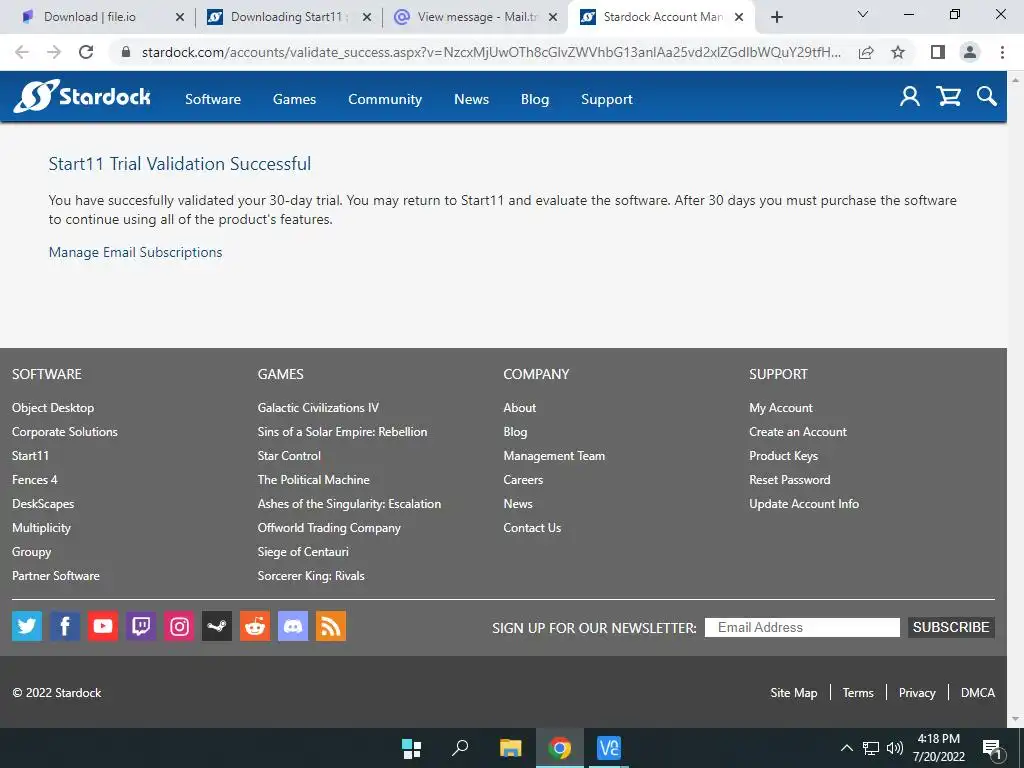Open the My Account footer link
Image resolution: width=1024 pixels, height=768 pixels.
click(x=781, y=408)
